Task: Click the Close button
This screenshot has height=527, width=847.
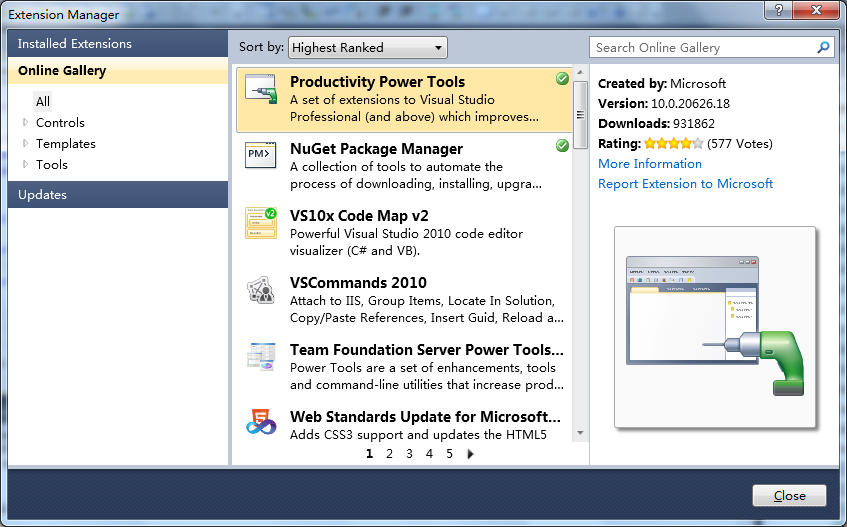Action: click(789, 495)
